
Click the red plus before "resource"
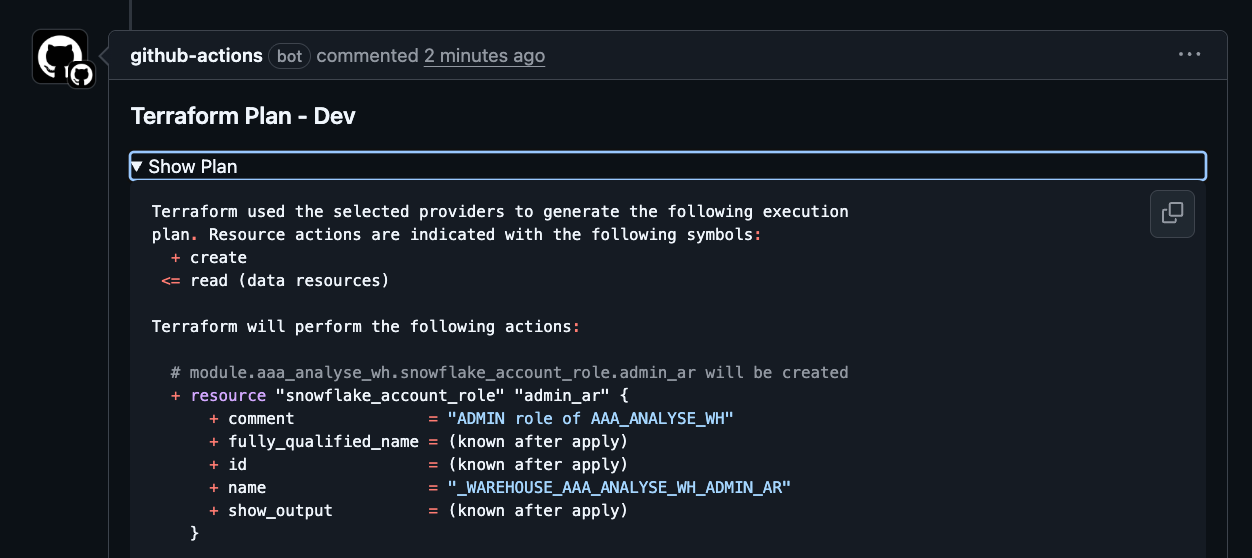click(x=176, y=395)
